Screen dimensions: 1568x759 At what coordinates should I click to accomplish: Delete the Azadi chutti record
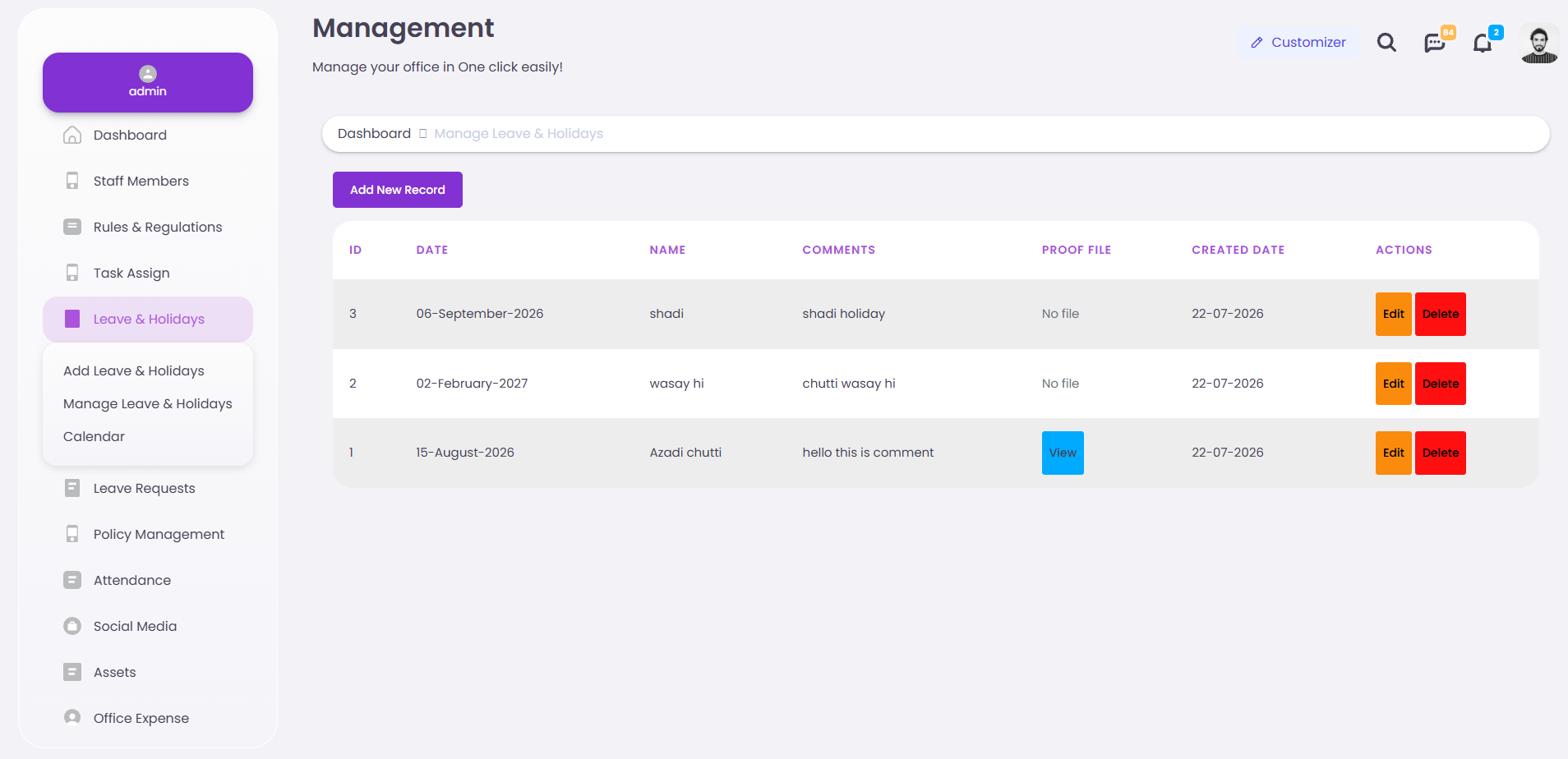1441,453
